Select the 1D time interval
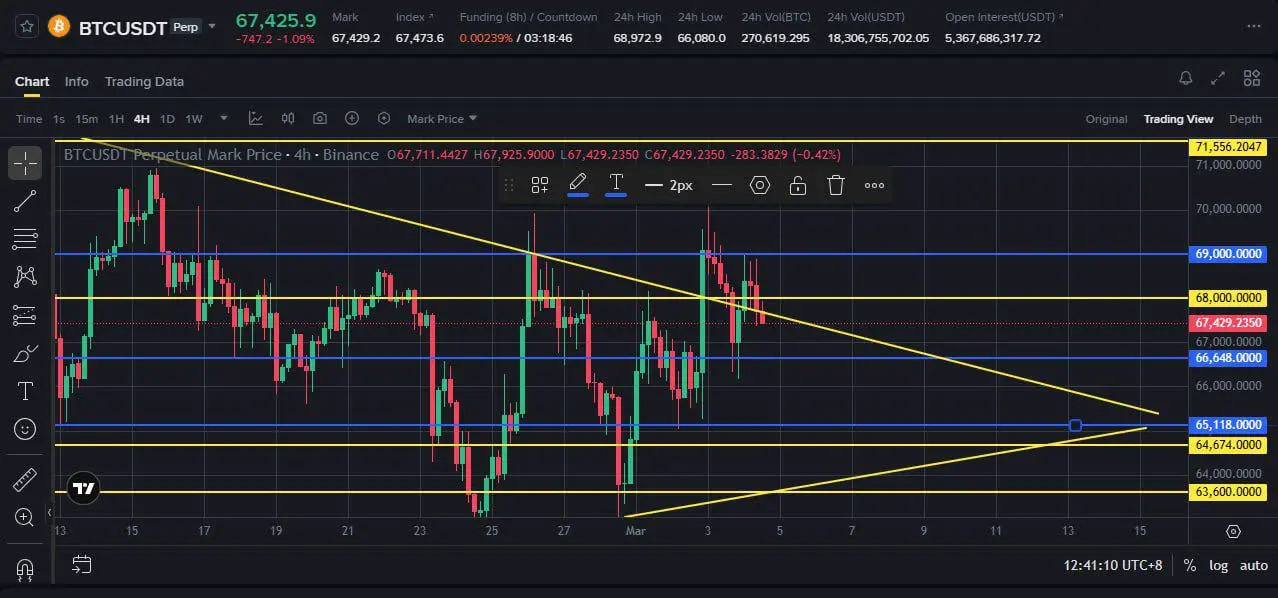 [x=167, y=119]
